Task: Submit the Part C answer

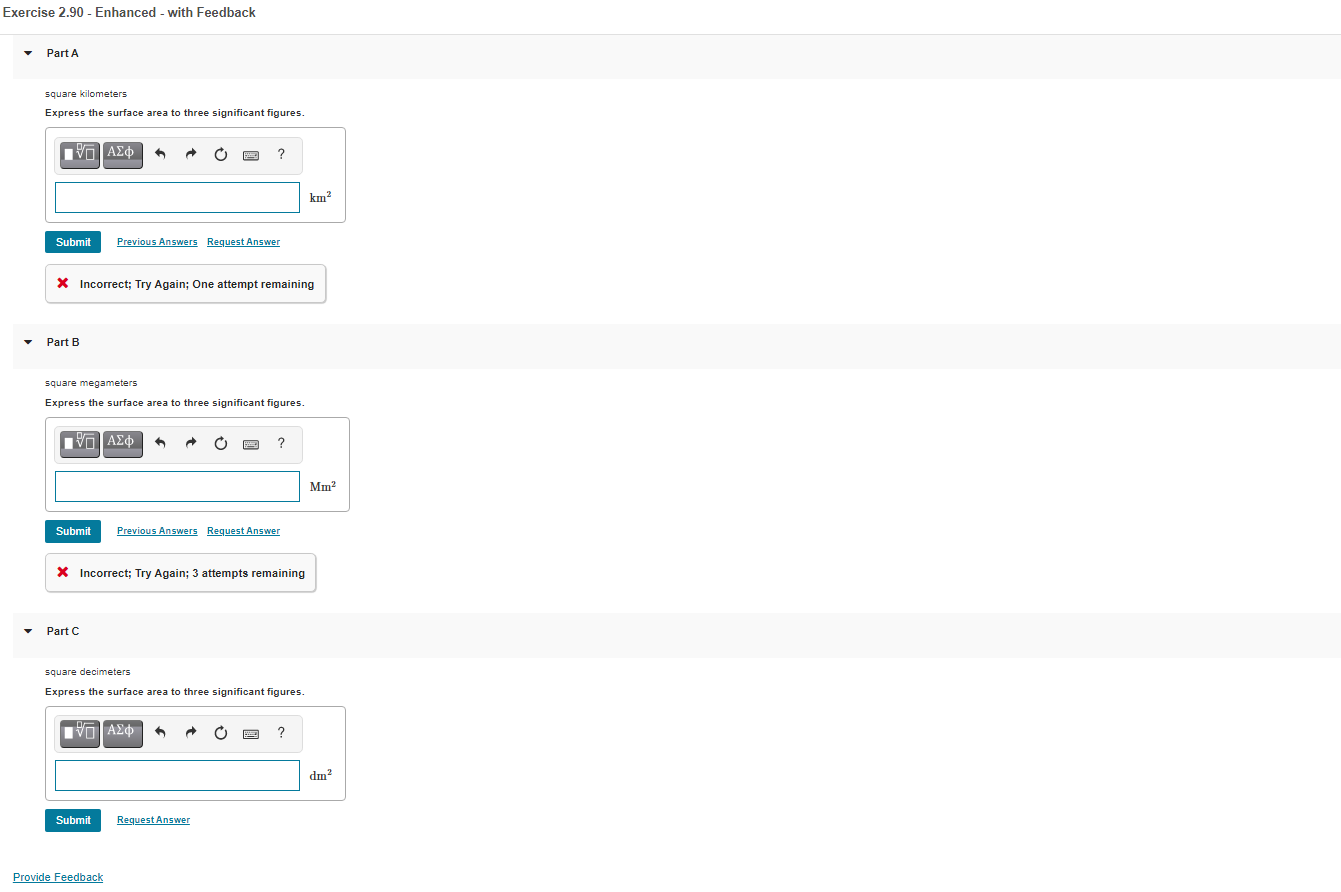Action: click(73, 820)
